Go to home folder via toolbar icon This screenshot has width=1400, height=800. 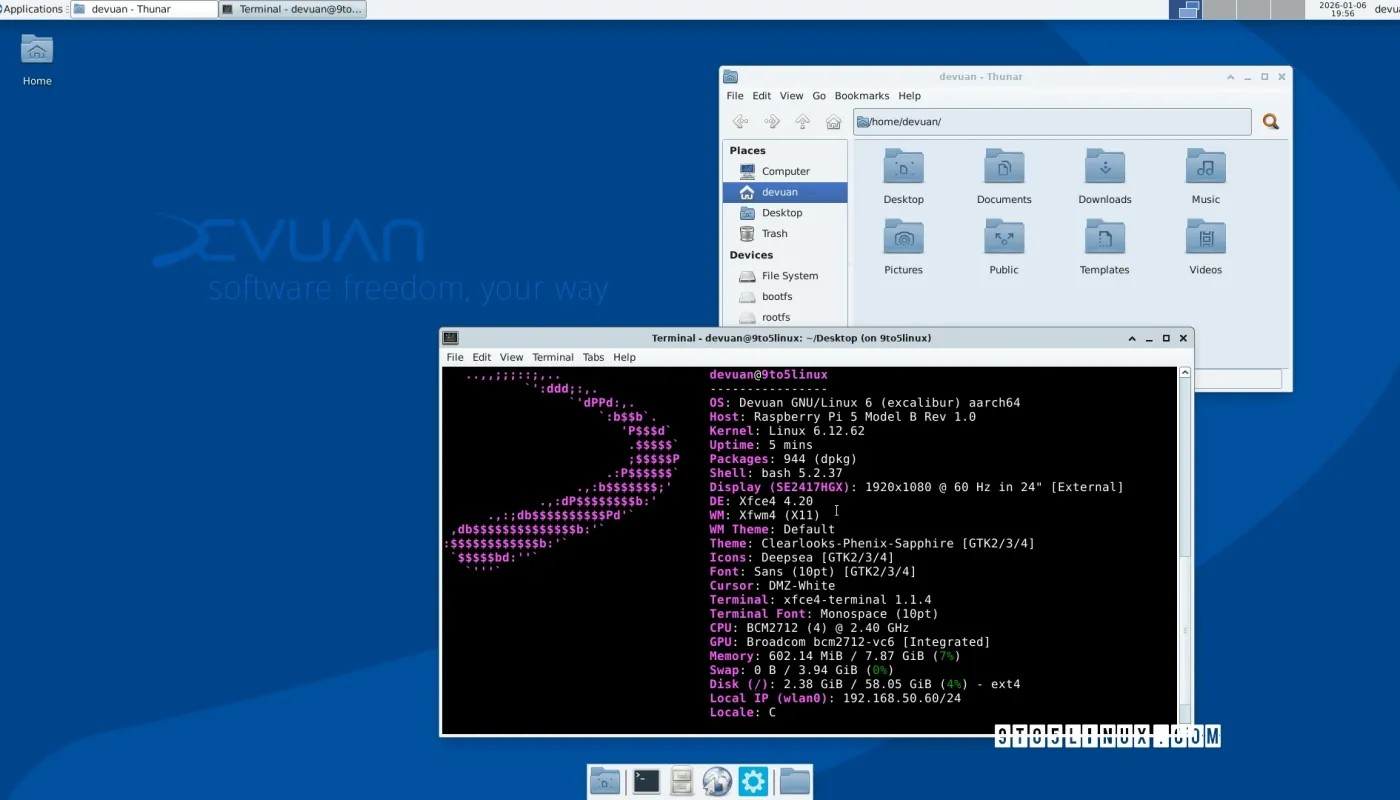tap(833, 122)
